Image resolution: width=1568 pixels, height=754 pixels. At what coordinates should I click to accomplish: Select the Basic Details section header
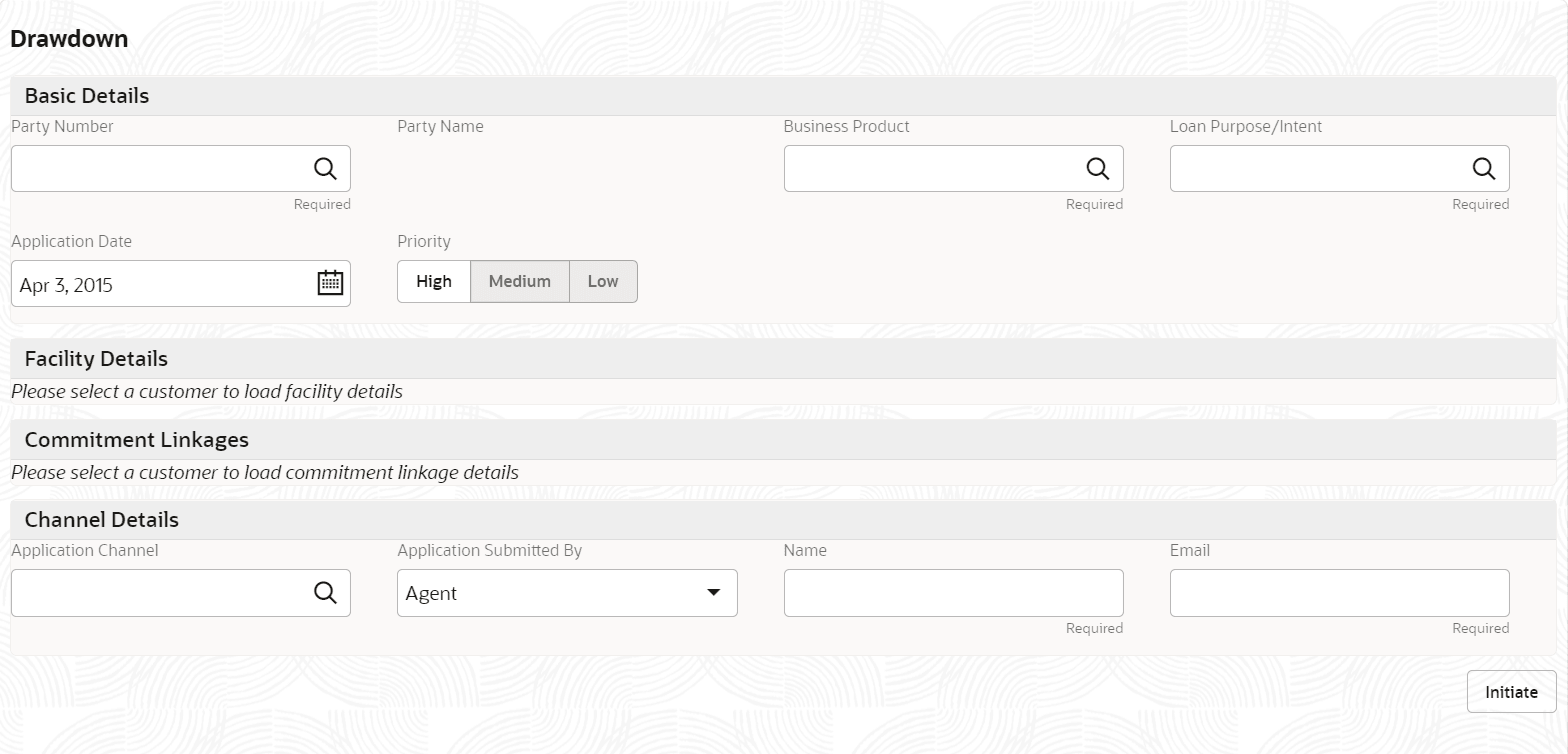(x=783, y=96)
